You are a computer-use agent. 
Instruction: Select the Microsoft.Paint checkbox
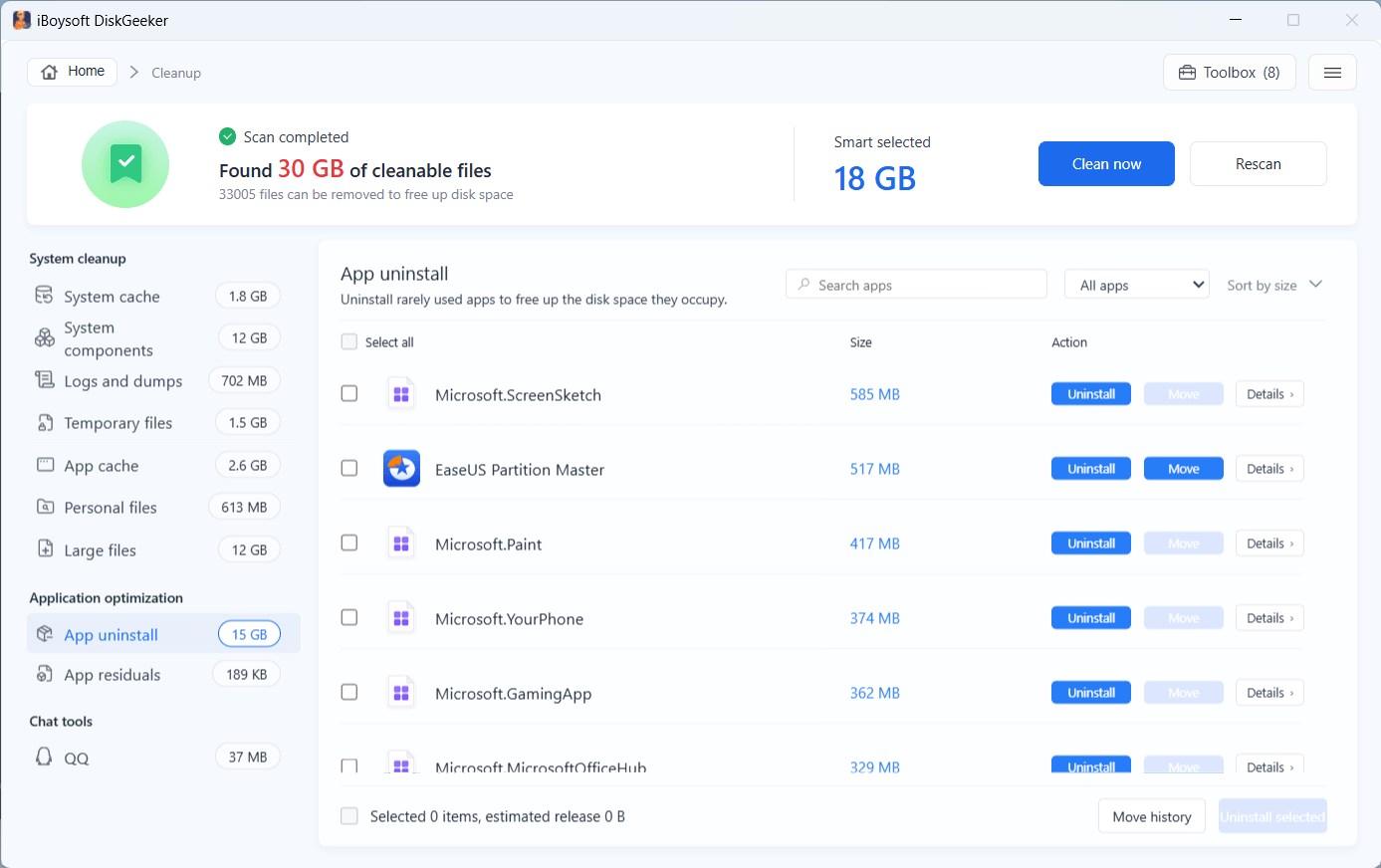348,542
